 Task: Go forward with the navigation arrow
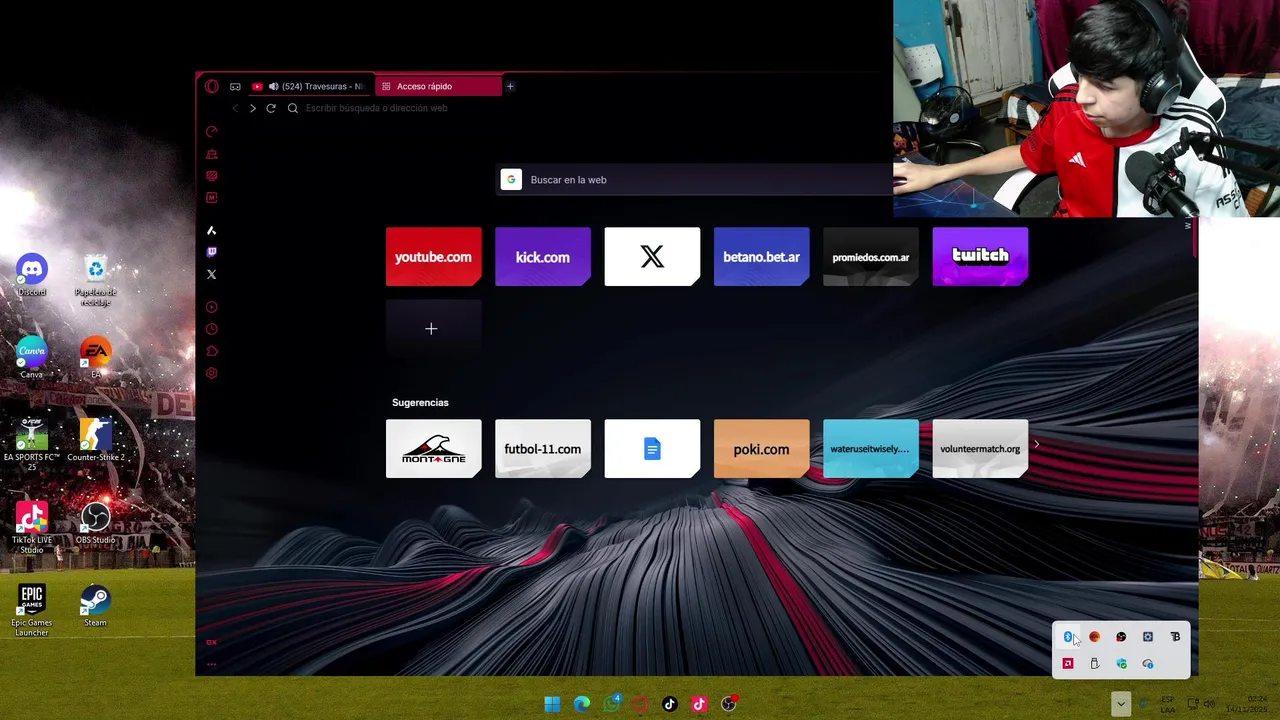click(x=252, y=108)
